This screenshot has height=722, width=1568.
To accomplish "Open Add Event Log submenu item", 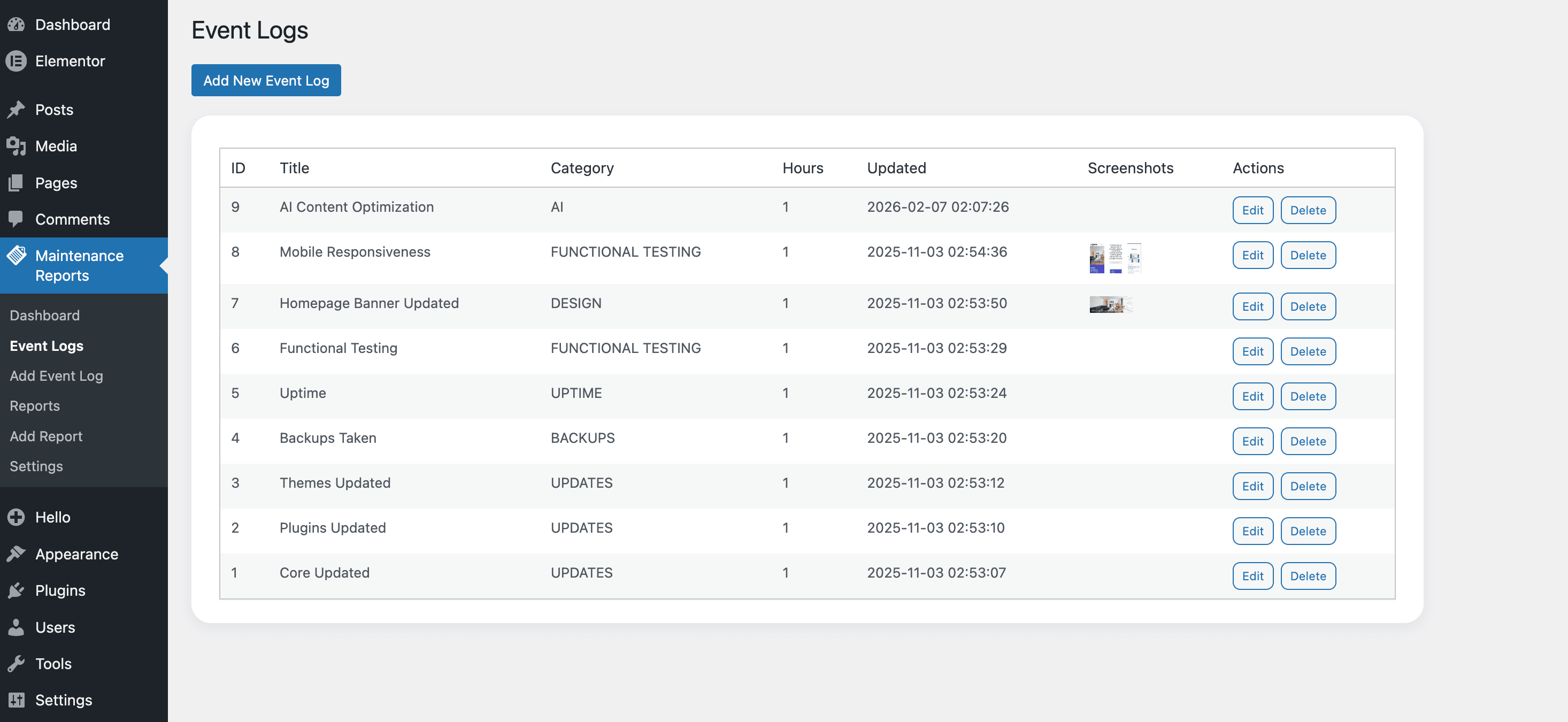I will (56, 375).
